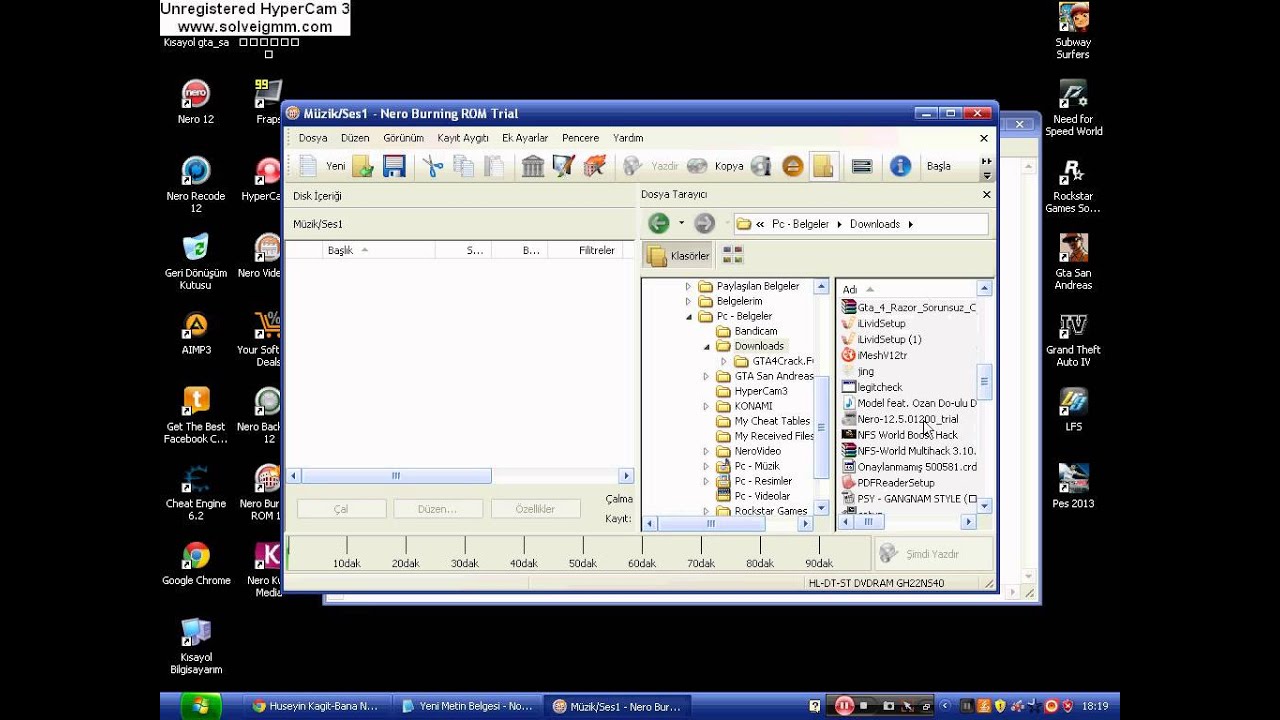
Task: Expand the GTA4Crack folder node
Action: tap(724, 361)
